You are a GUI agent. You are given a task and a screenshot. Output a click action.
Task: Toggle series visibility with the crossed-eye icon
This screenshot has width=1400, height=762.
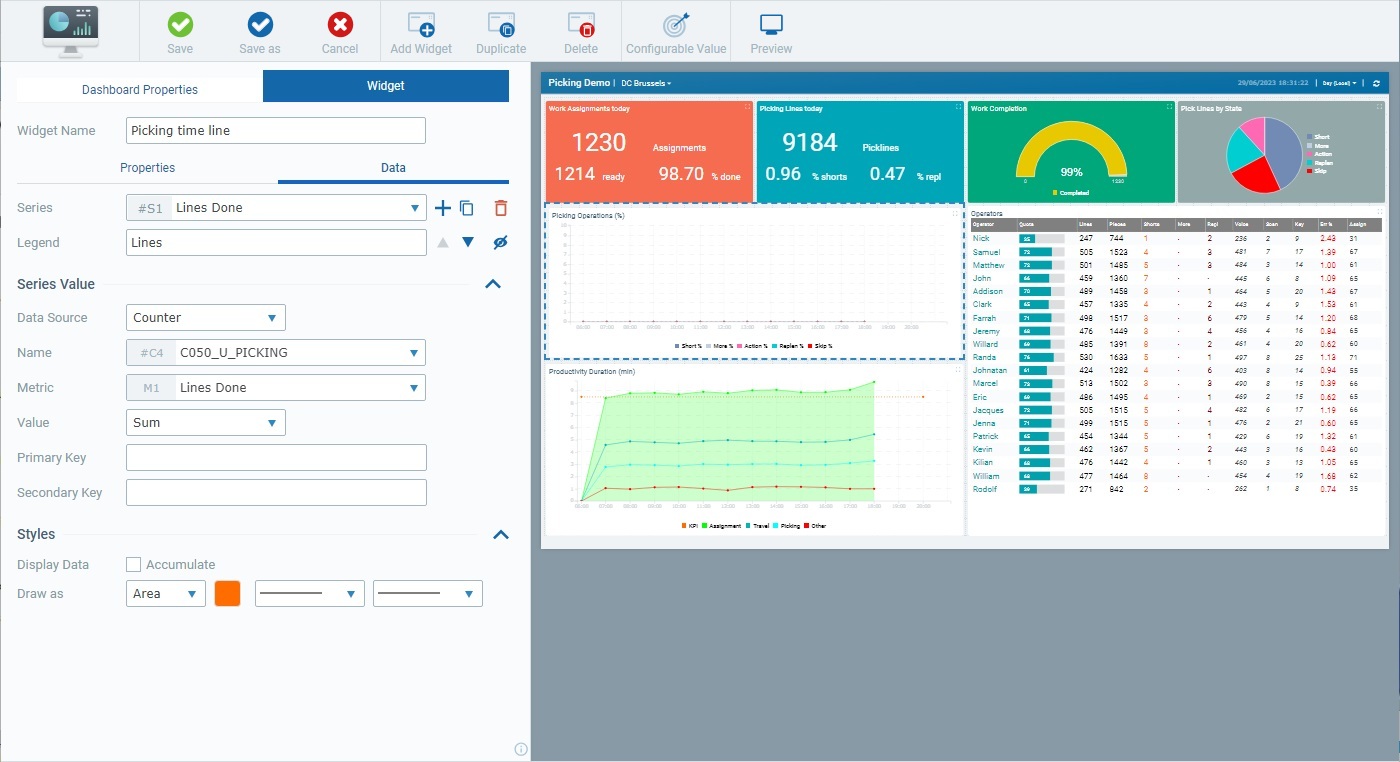[499, 242]
